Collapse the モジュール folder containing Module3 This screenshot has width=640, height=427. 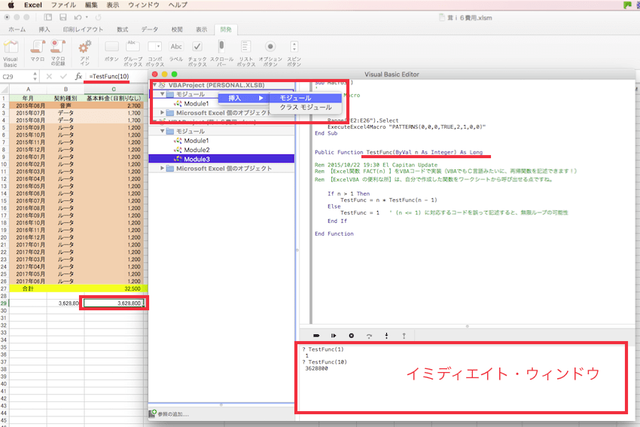(x=162, y=131)
